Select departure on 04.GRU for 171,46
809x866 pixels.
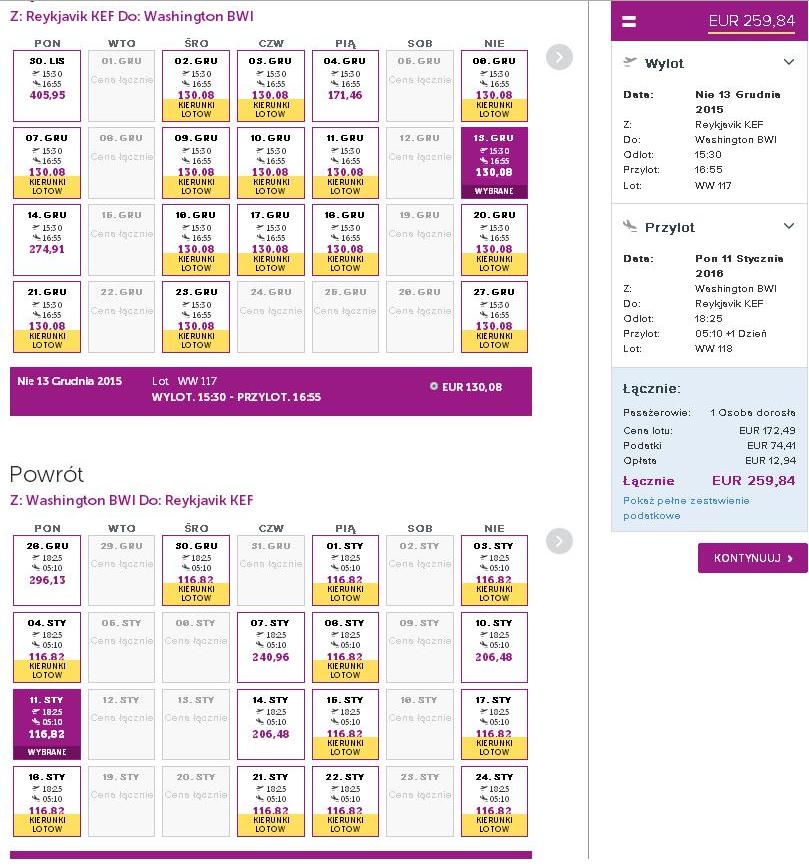[x=345, y=86]
